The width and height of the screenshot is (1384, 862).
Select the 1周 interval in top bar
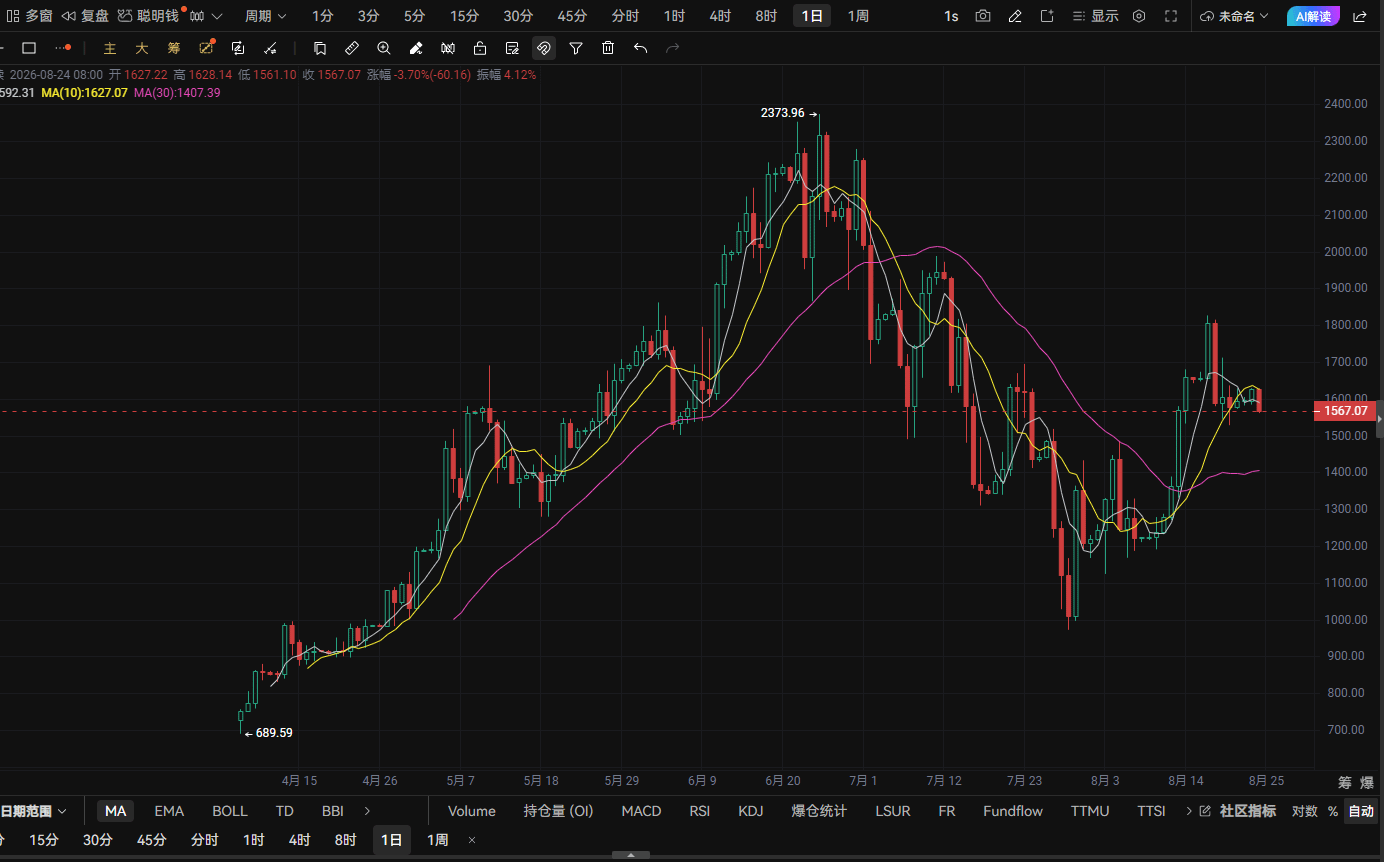858,16
